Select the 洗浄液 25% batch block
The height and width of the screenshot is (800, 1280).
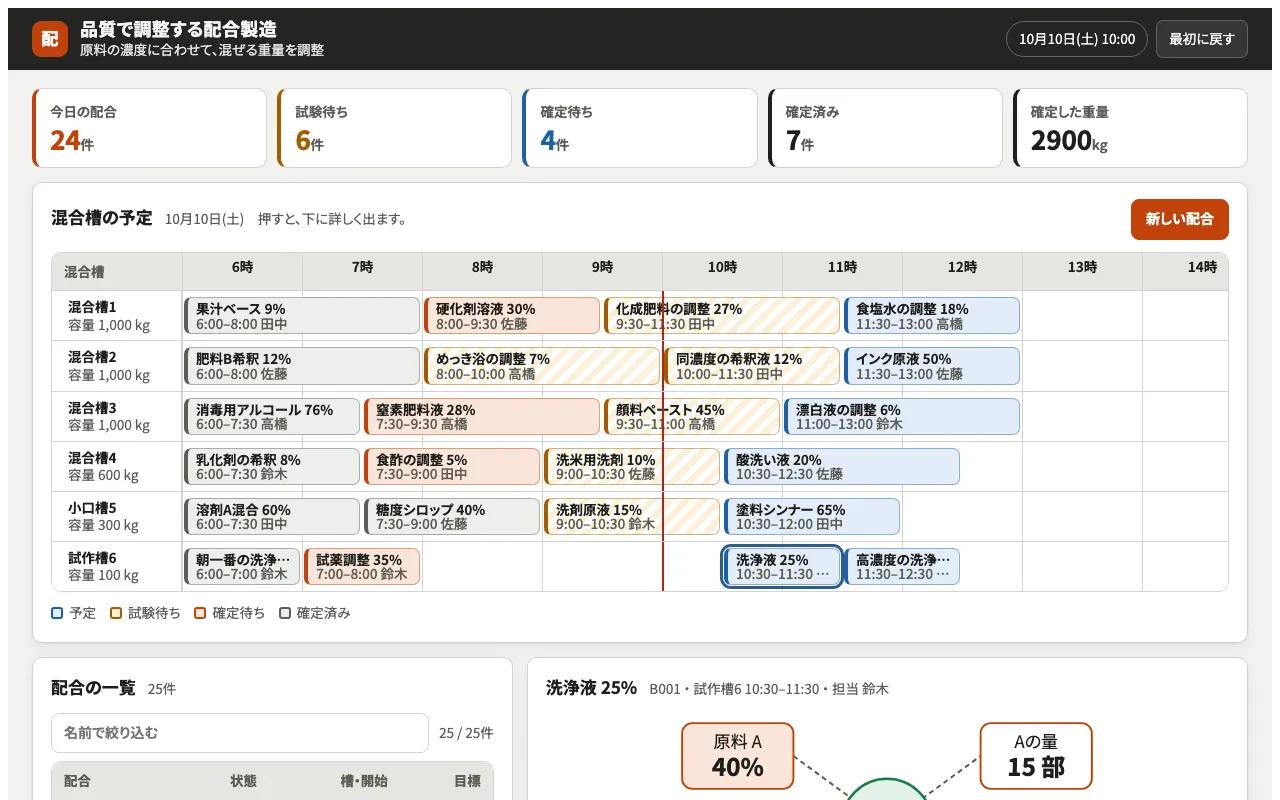[x=782, y=567]
